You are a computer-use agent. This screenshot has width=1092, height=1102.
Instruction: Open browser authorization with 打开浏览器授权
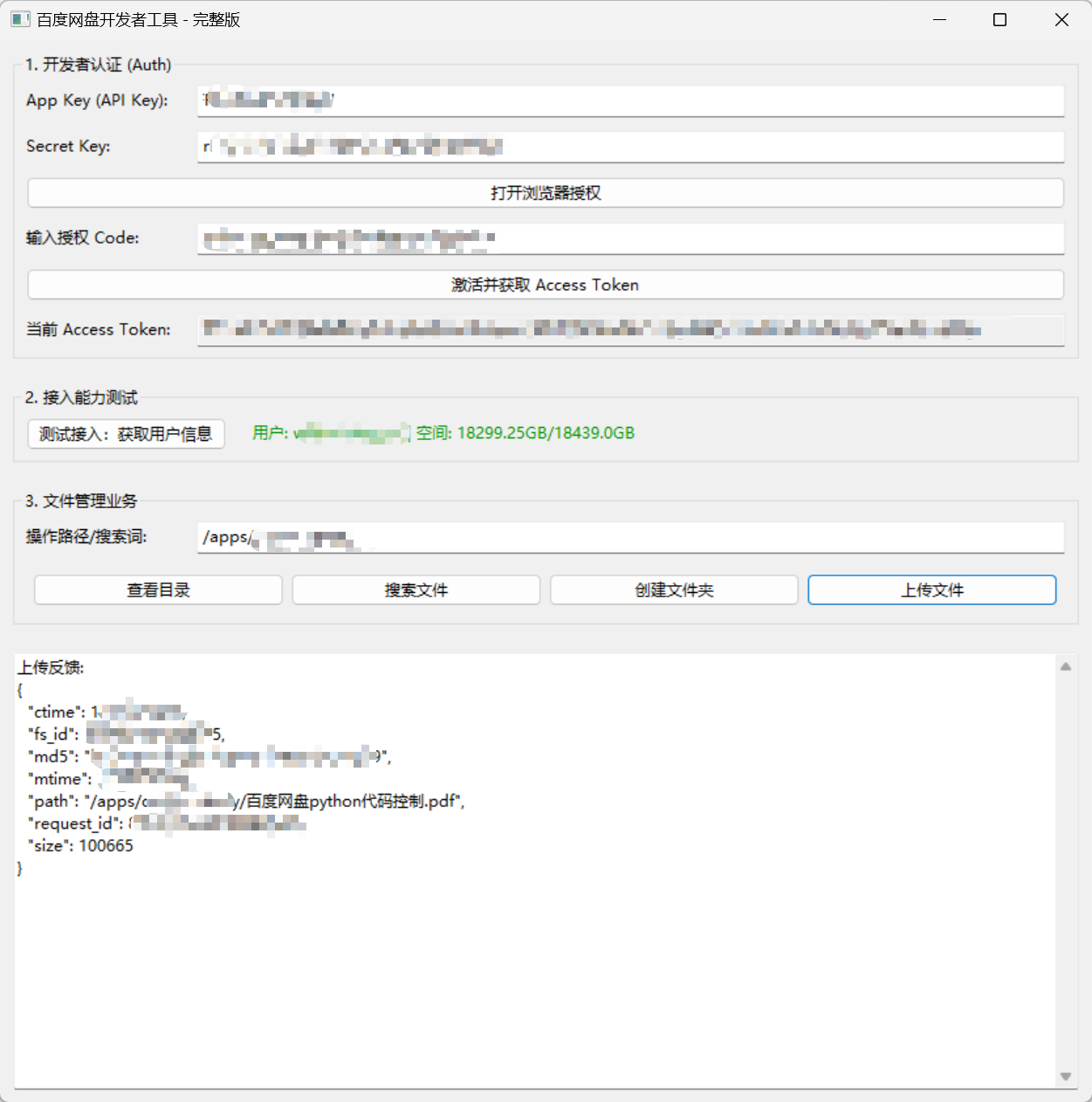(546, 193)
